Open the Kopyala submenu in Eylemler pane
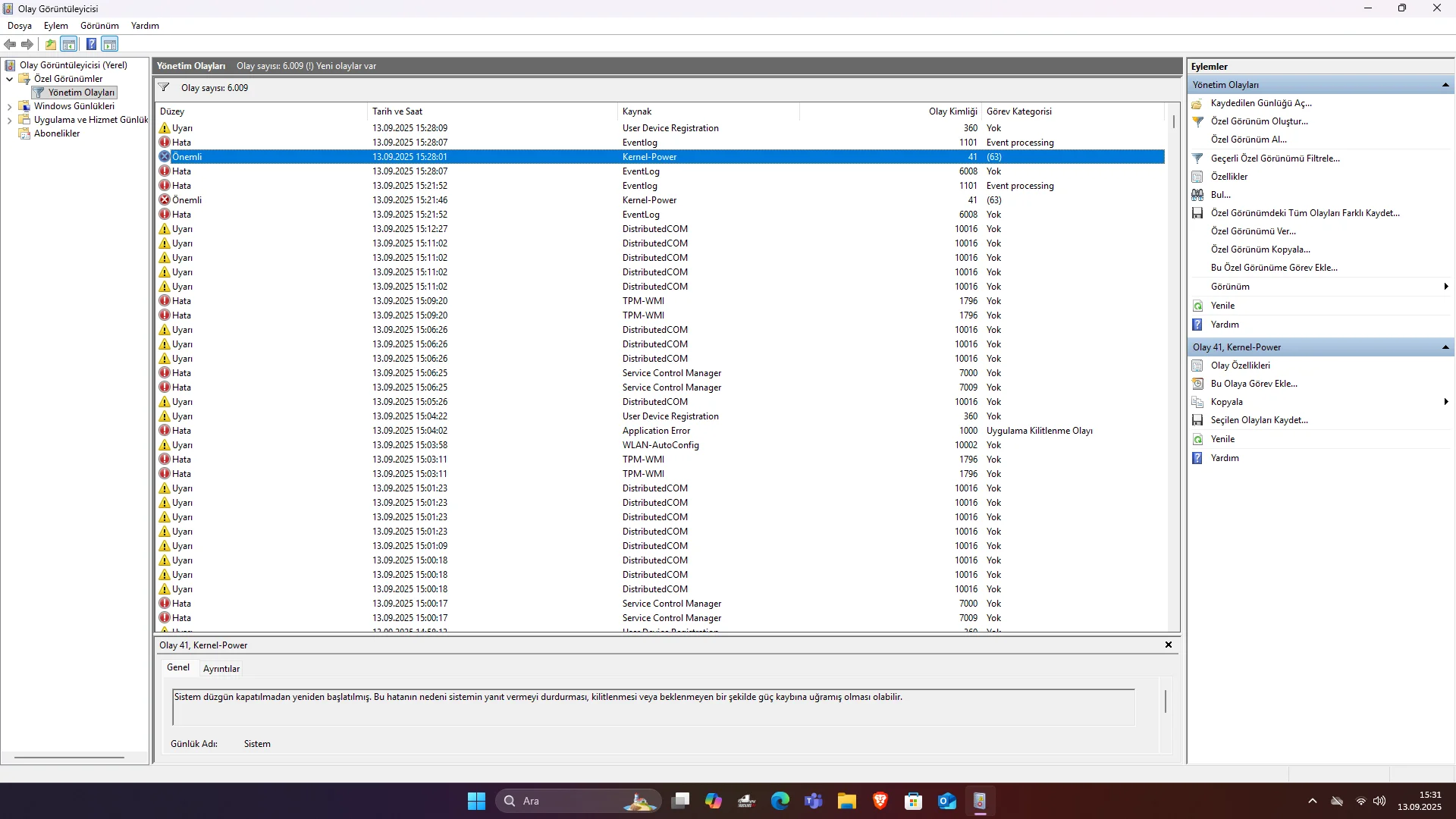Viewport: 1456px width, 819px height. pyautogui.click(x=1319, y=402)
